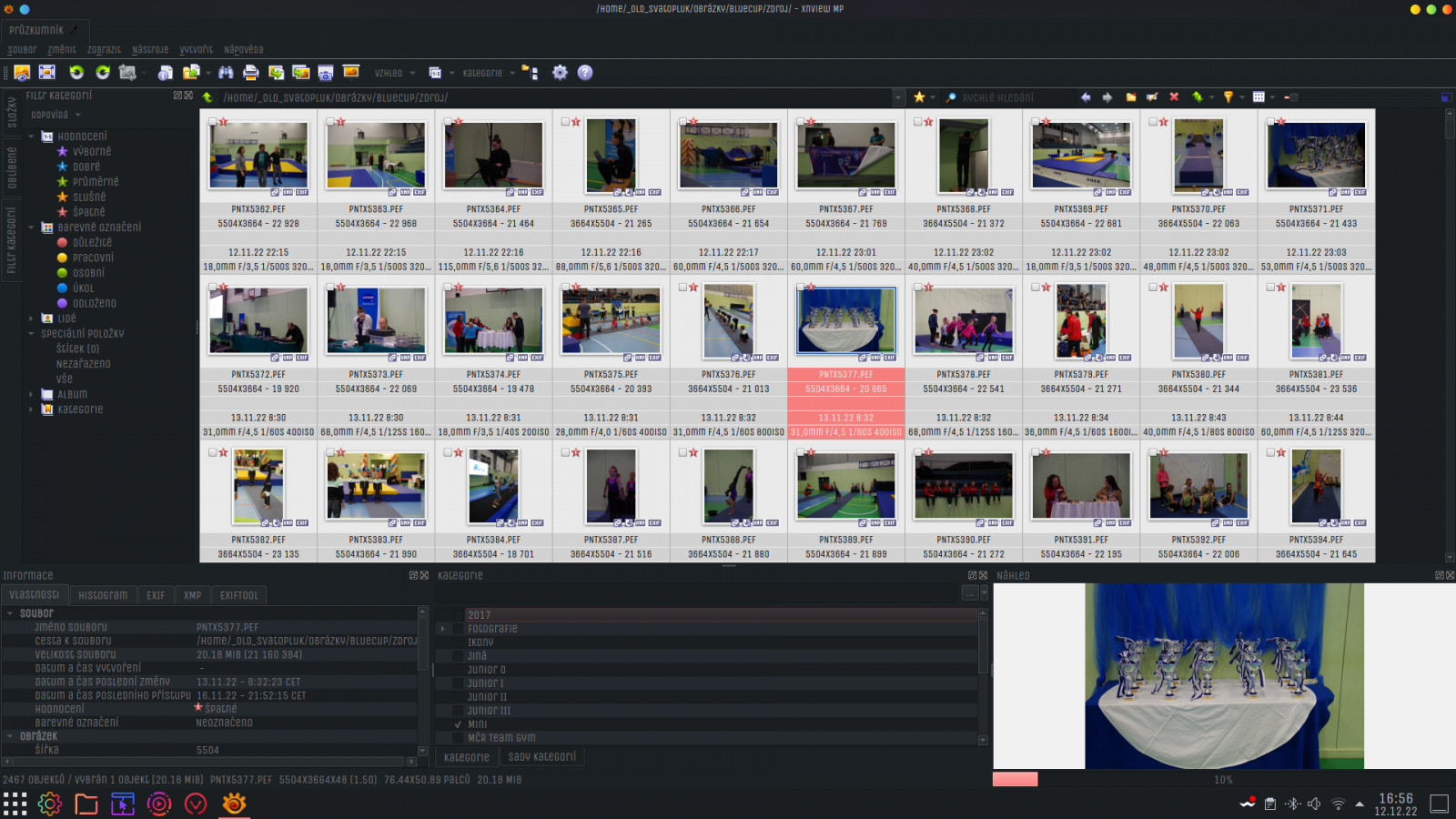Go up a folder with the green arrow icon

click(x=1198, y=96)
